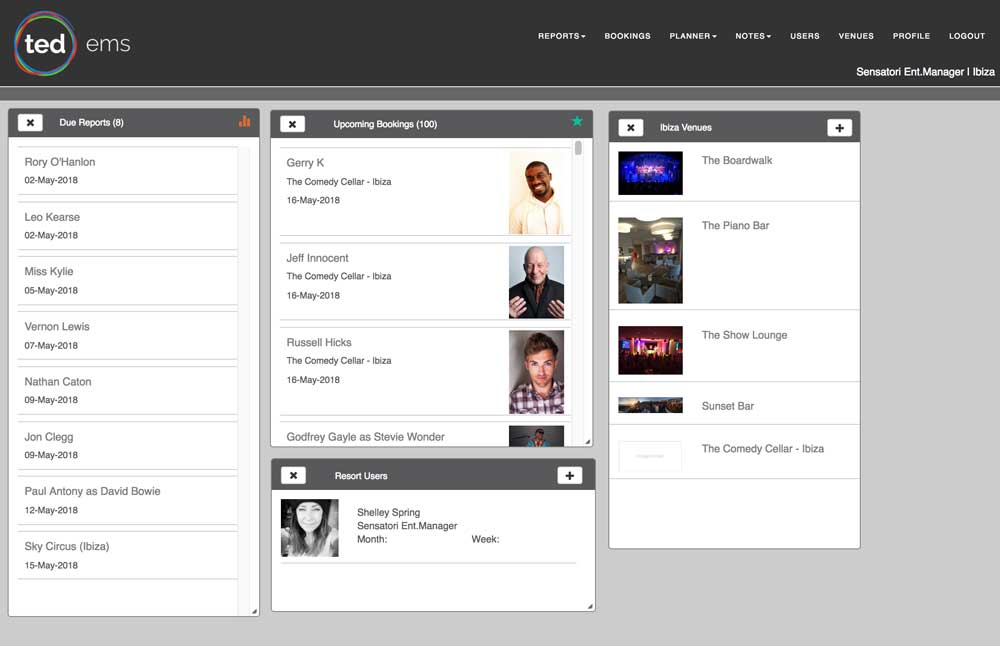This screenshot has width=1000, height=646.
Task: Expand the Notes dropdown menu
Action: point(752,36)
